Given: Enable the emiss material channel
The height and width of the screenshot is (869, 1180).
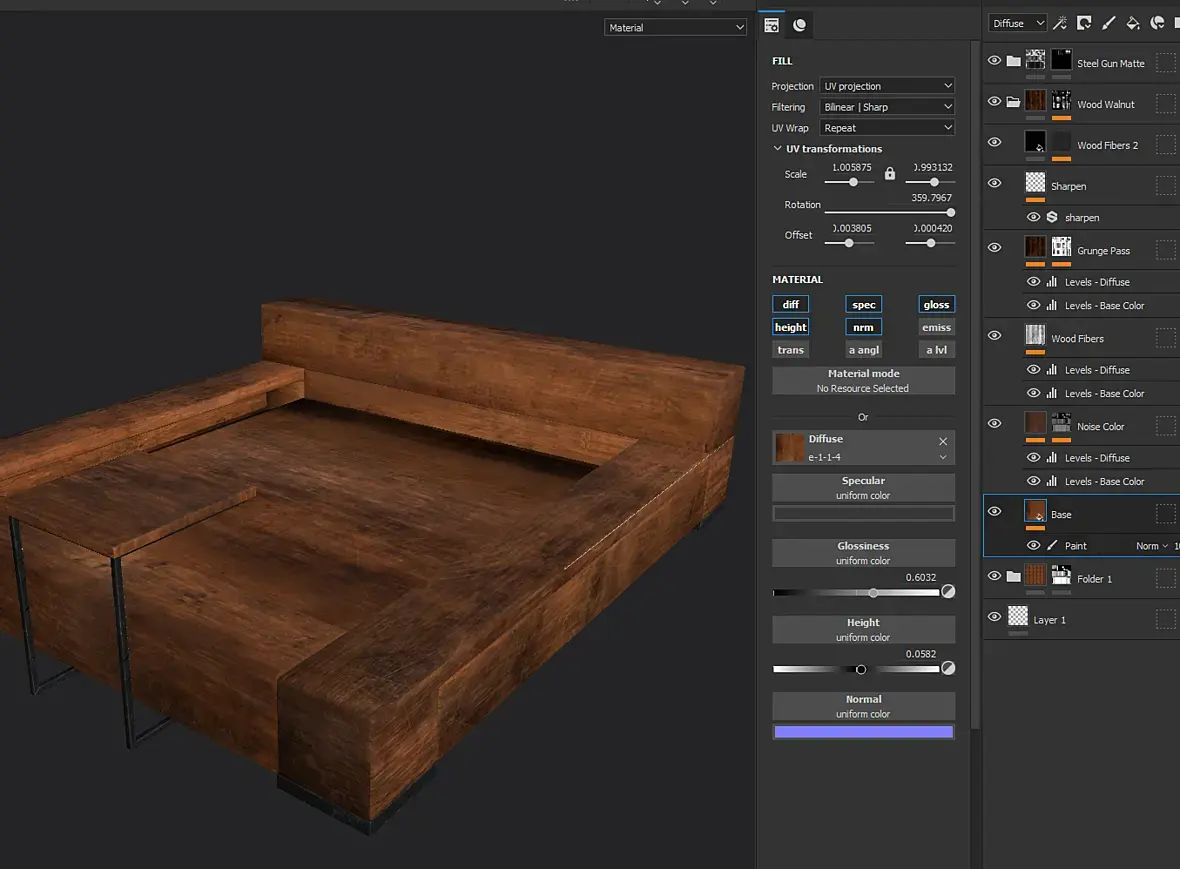Looking at the screenshot, I should click(936, 327).
